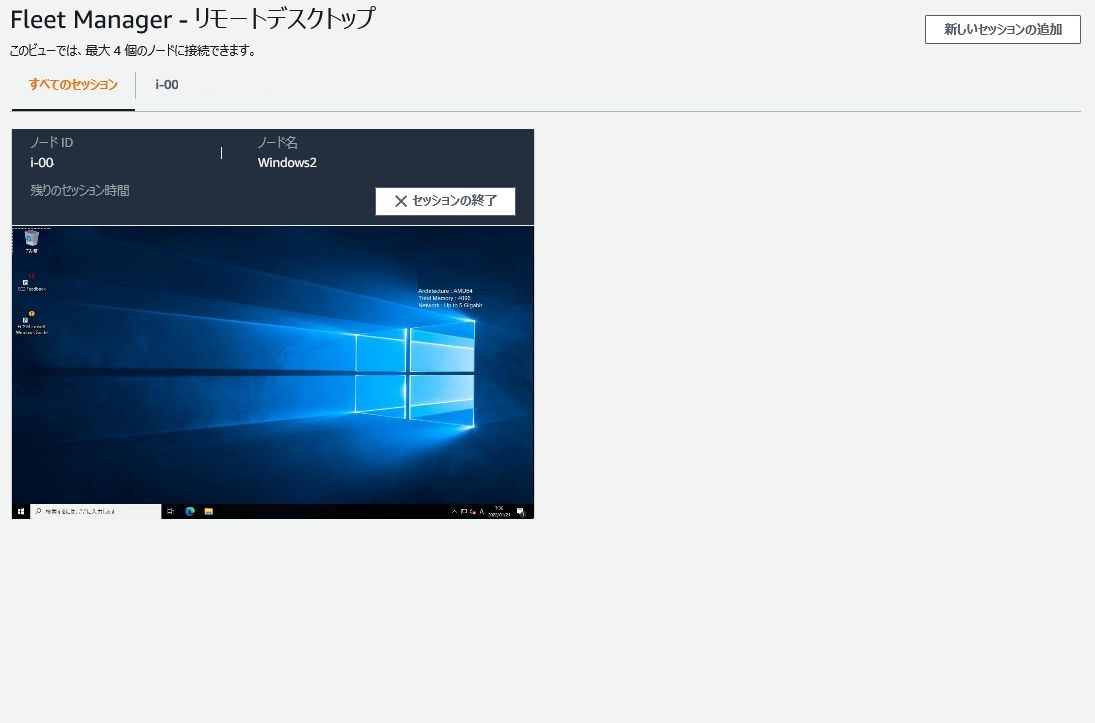Screen dimensions: 1095x723
Task: Open the Windows Start menu in session
Action: 20,511
